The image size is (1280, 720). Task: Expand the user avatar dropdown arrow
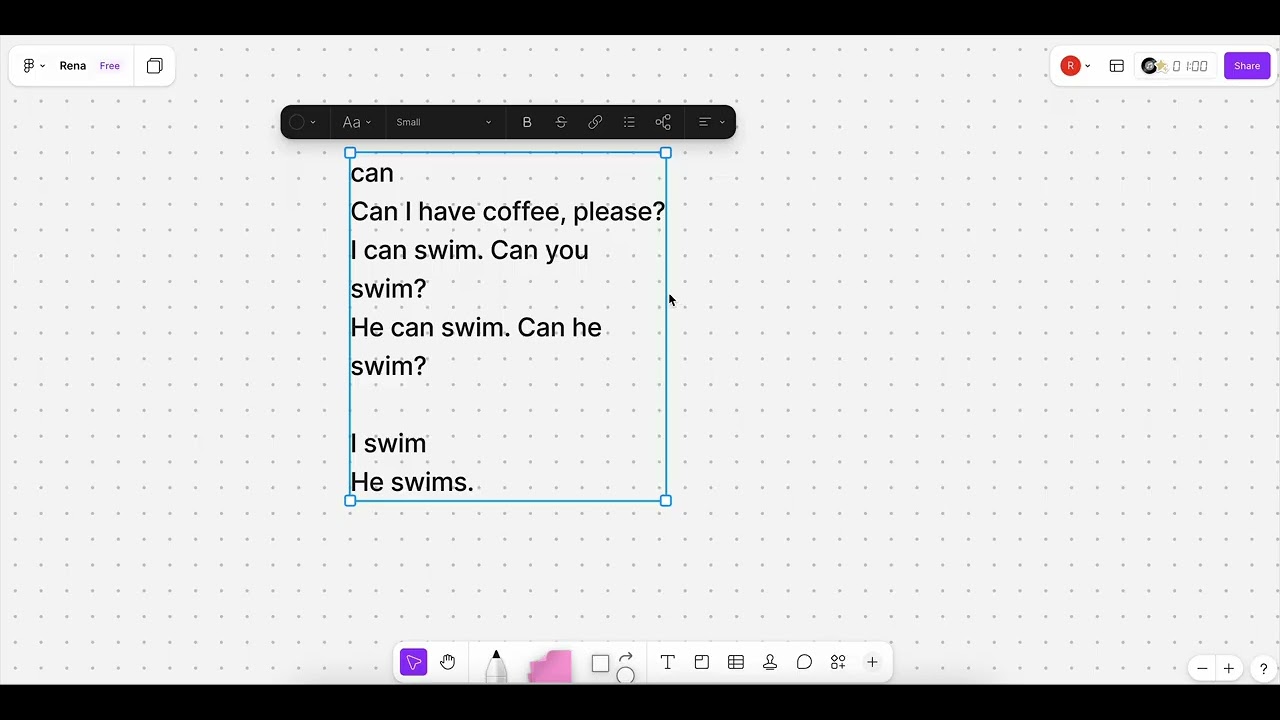[x=1087, y=66]
